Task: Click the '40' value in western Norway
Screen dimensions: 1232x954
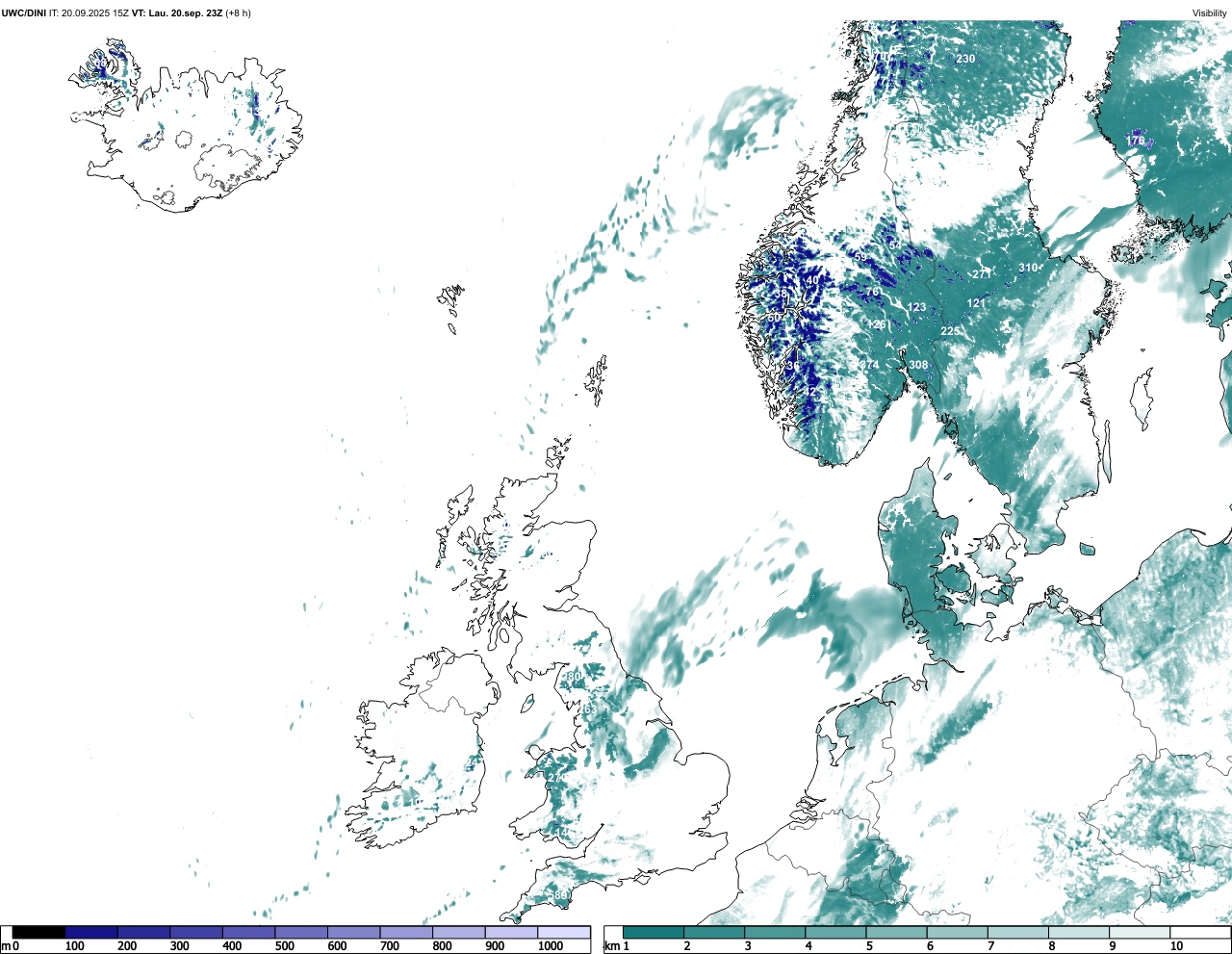Action: click(812, 281)
